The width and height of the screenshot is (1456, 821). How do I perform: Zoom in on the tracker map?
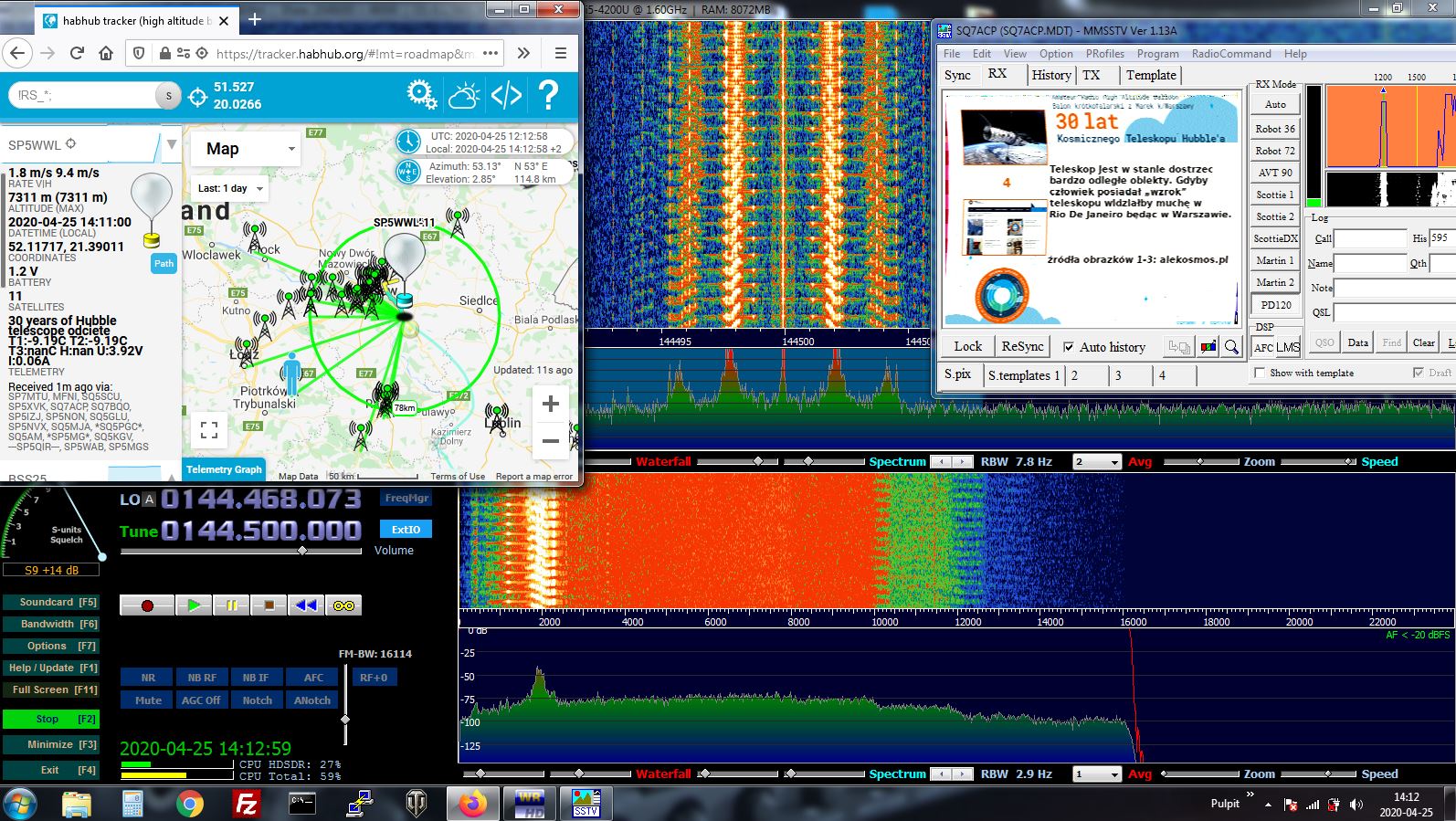551,404
